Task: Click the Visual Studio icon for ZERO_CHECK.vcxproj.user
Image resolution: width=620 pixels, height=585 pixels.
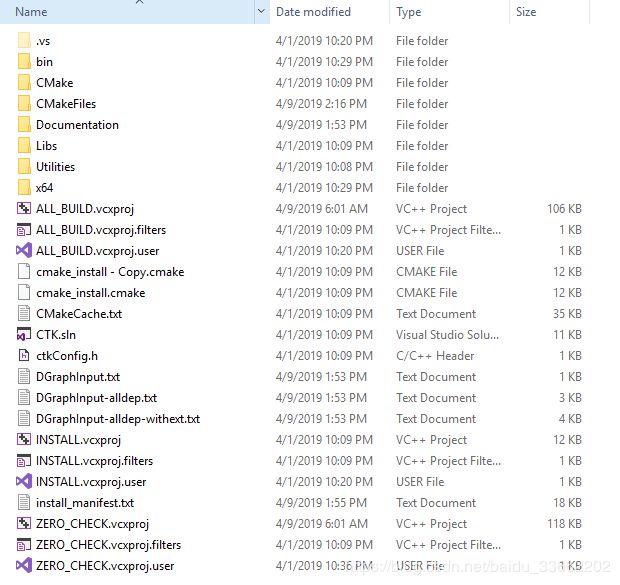Action: click(x=24, y=566)
